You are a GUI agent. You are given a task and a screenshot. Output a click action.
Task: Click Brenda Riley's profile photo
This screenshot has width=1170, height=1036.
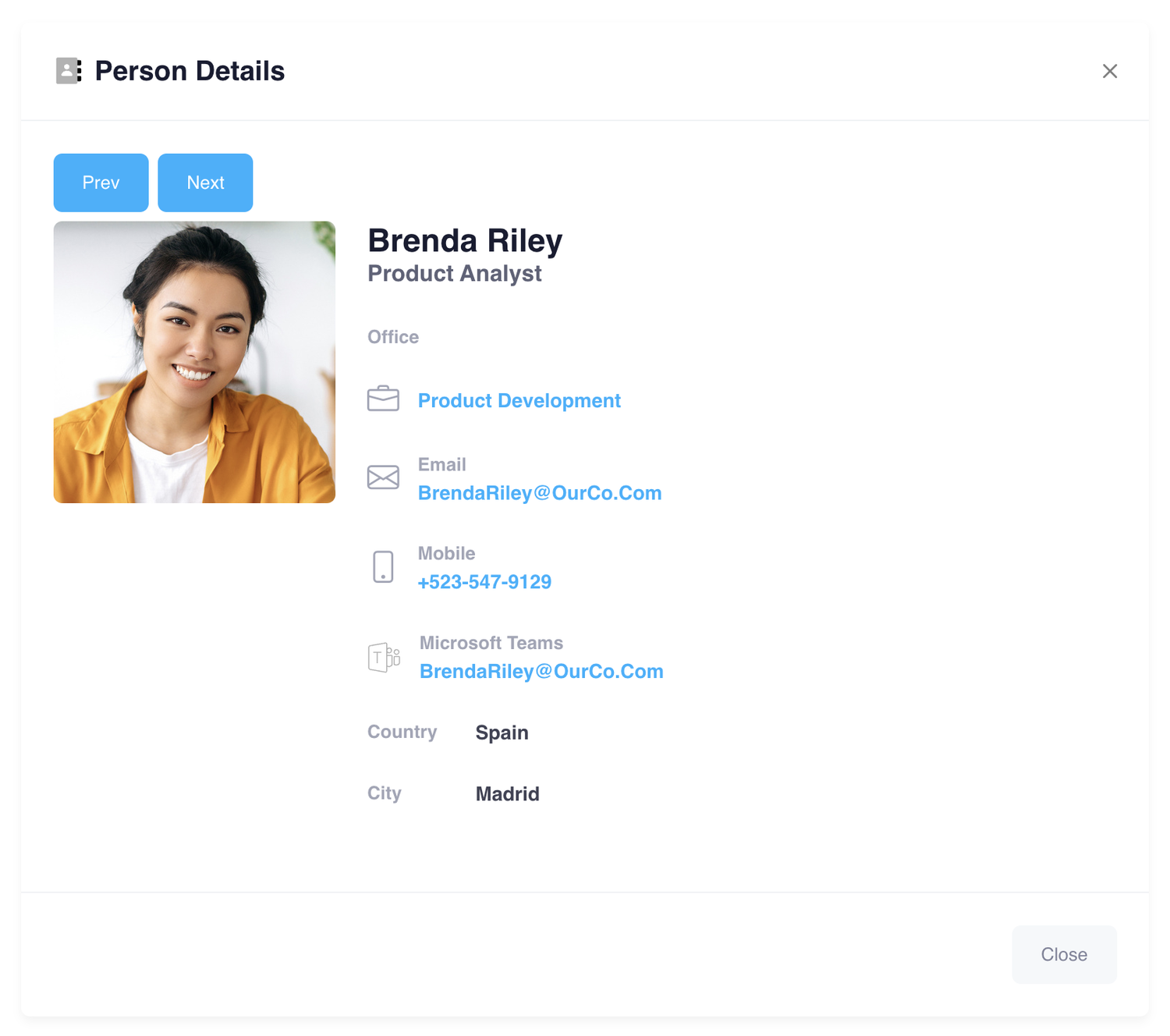click(x=193, y=362)
